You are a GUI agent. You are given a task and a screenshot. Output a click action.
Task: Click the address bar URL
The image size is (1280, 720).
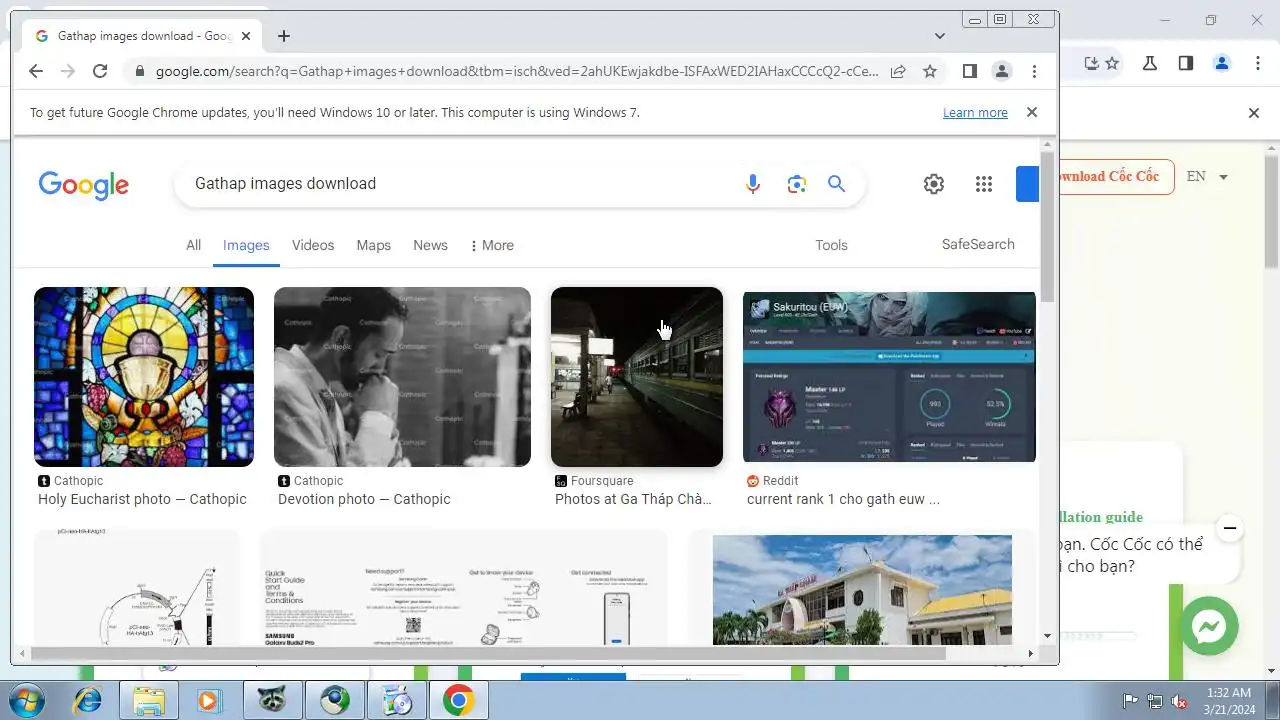(517, 71)
